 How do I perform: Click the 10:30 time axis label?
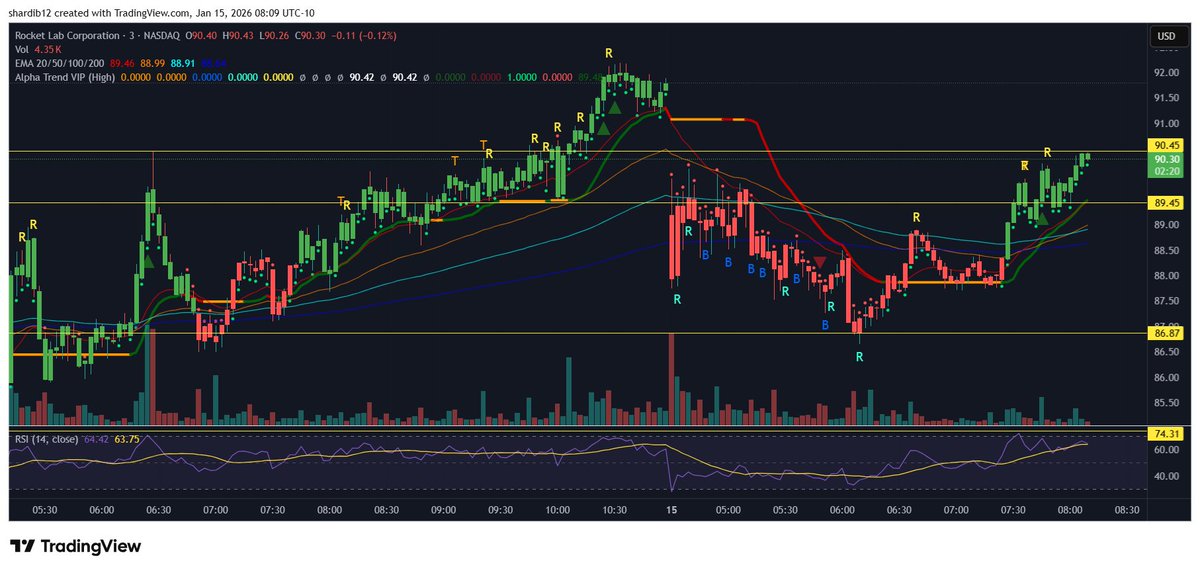click(615, 509)
